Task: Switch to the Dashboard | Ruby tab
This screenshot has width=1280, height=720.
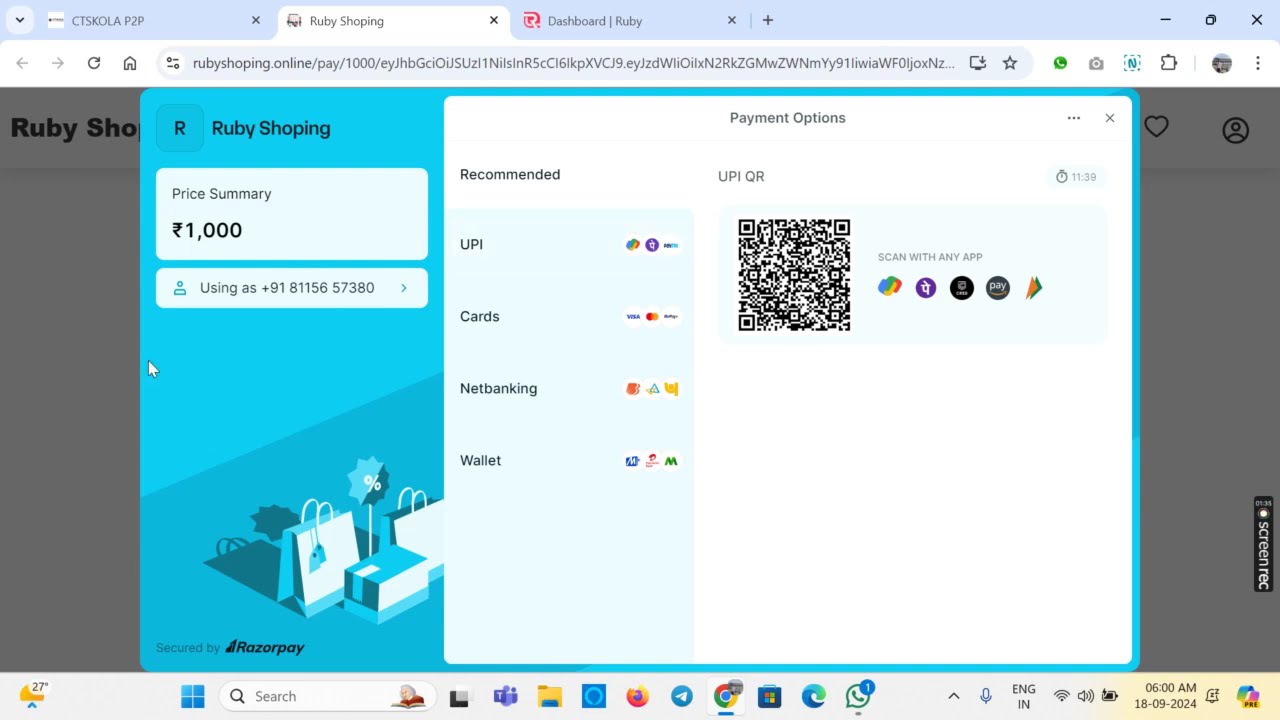Action: (x=631, y=20)
